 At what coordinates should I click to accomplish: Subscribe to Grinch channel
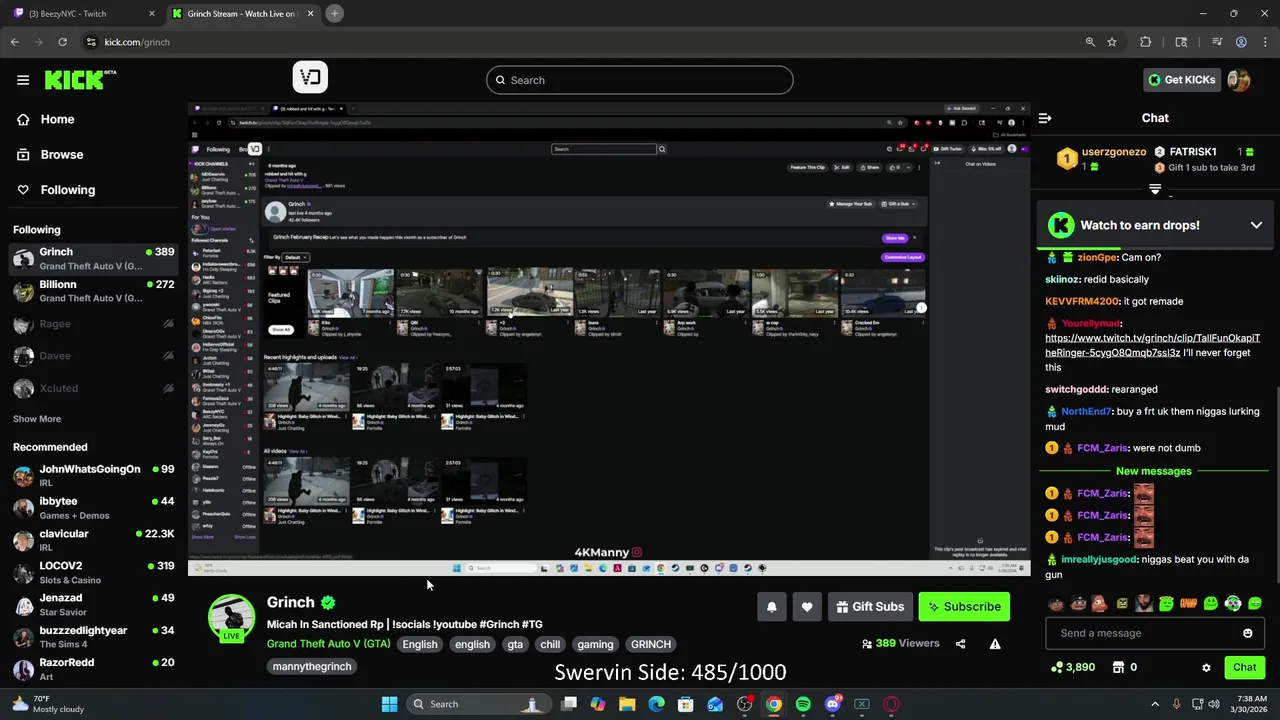pos(964,606)
